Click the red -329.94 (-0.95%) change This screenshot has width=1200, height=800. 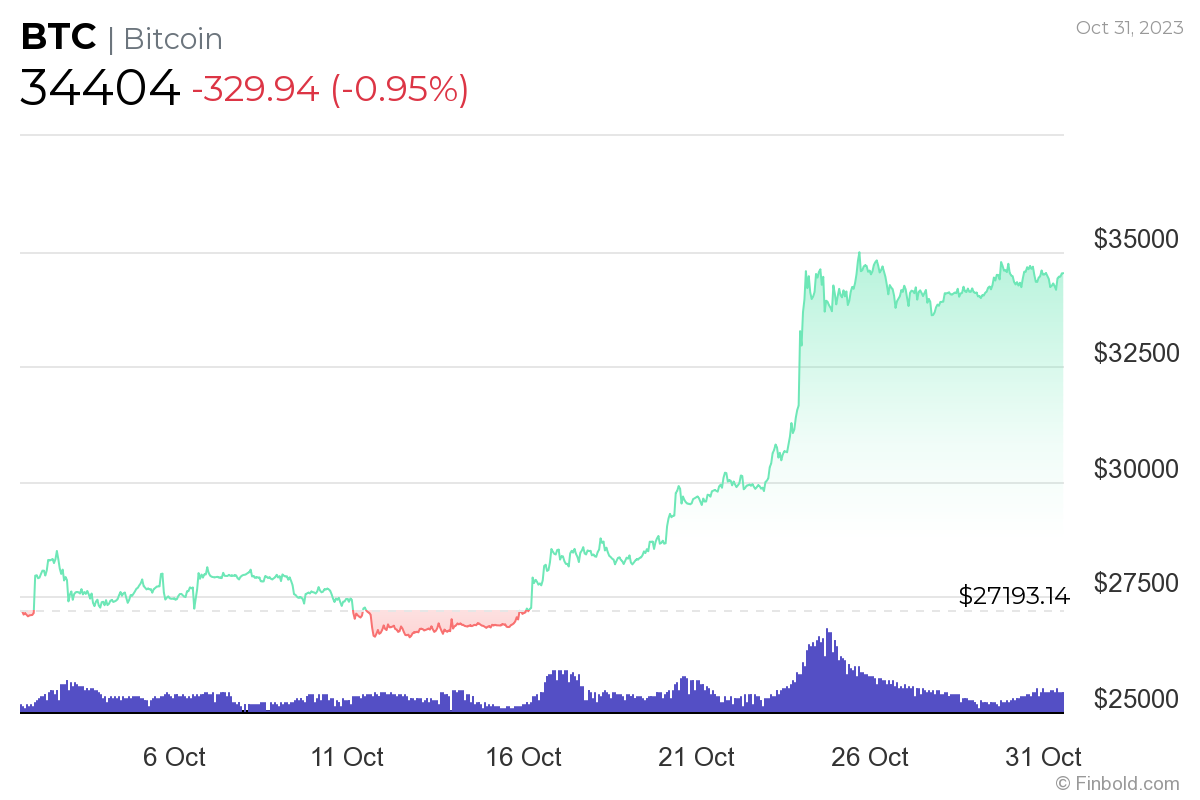(330, 89)
